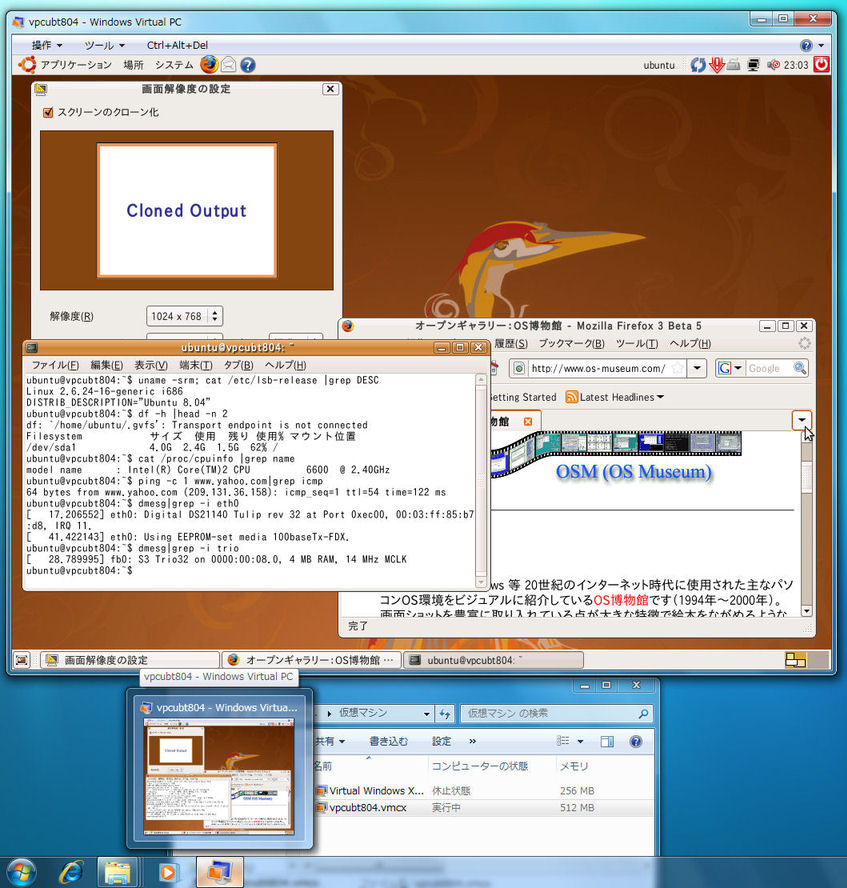The image size is (847, 888).
Task: Open the network monitor tray icon
Action: (753, 65)
